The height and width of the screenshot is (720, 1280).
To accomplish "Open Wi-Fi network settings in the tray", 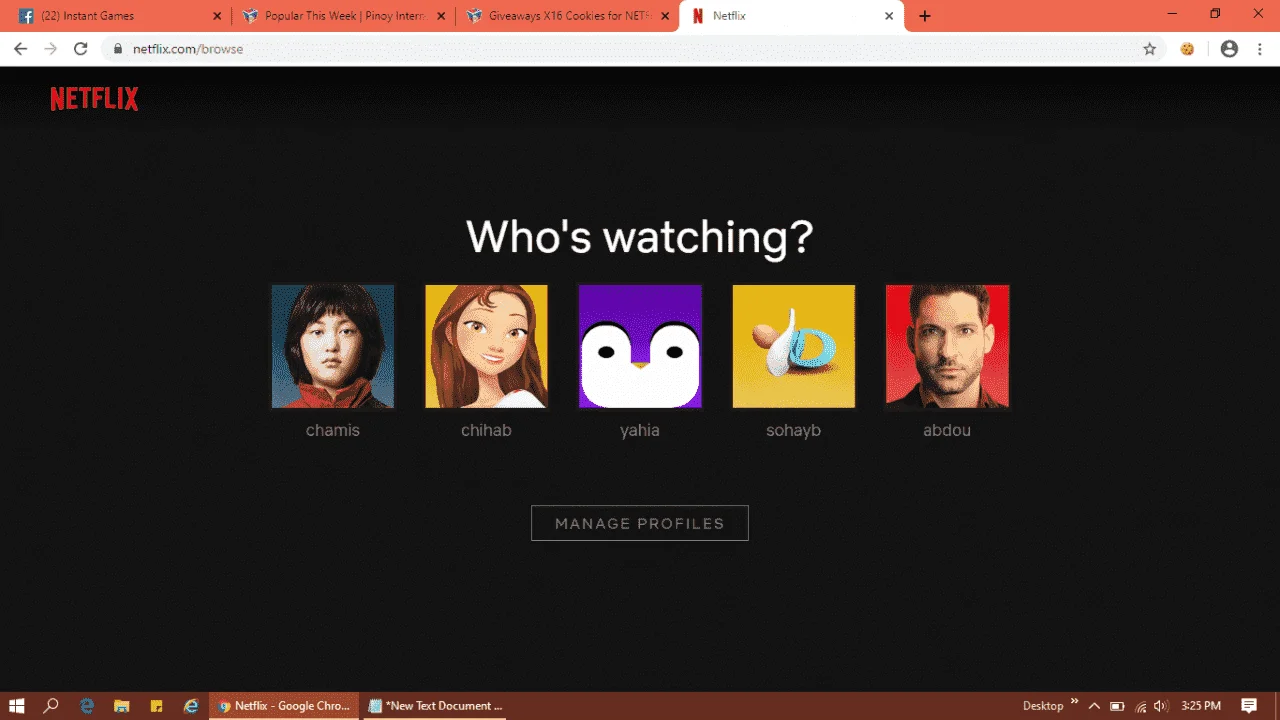I will click(x=1140, y=706).
